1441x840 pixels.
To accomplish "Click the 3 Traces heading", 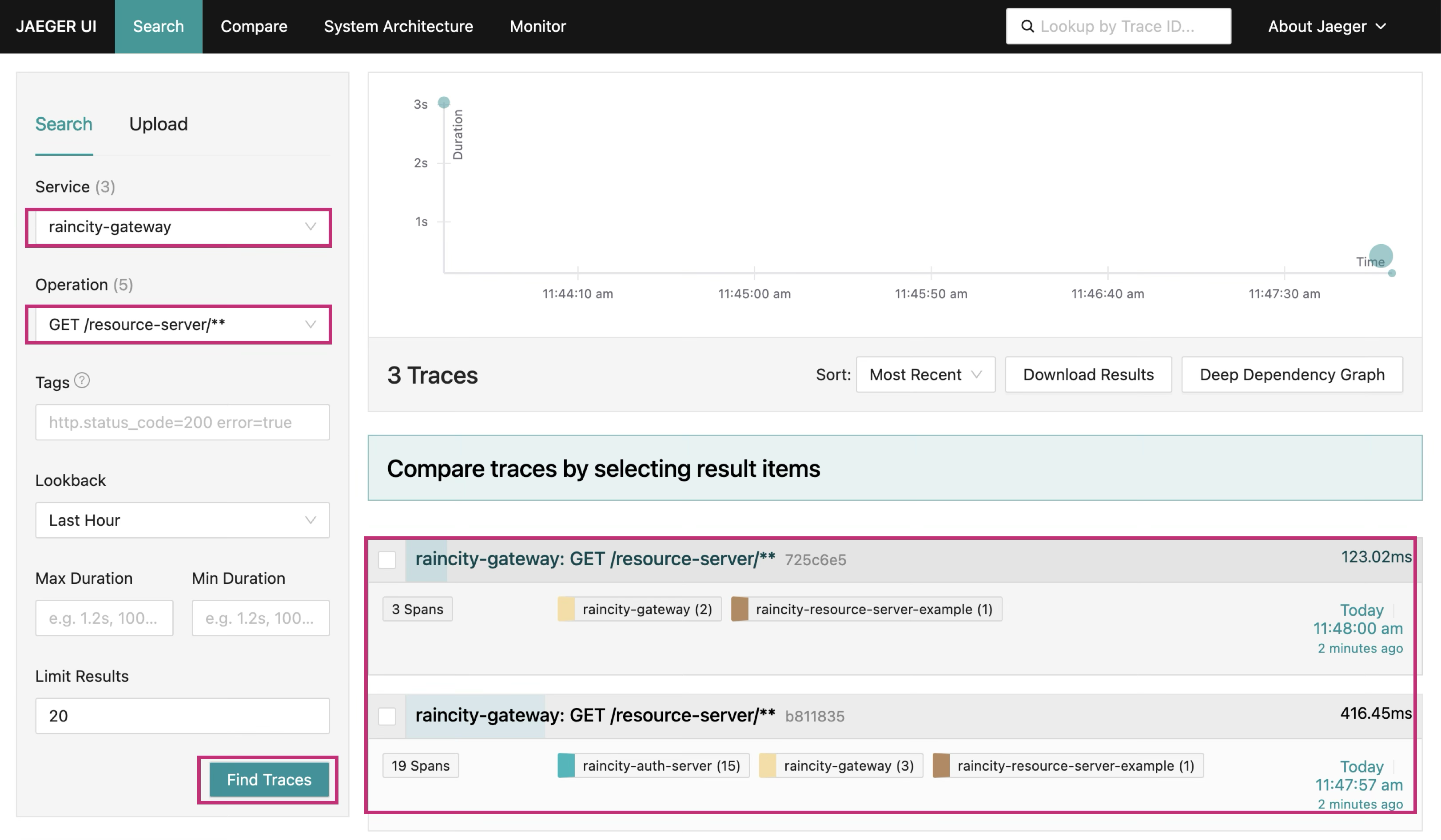I will tap(432, 376).
